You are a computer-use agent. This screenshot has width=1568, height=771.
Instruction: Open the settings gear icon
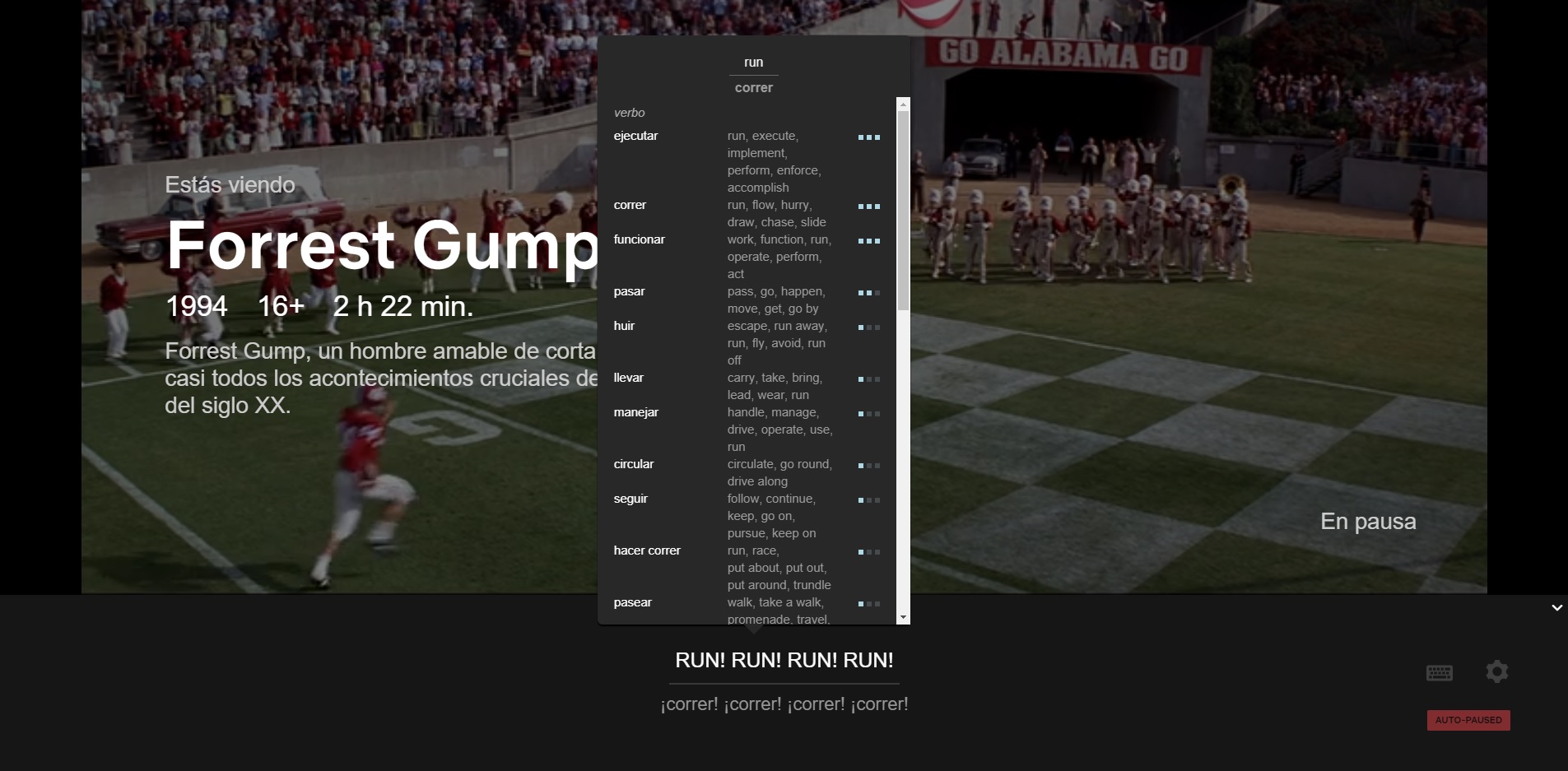[x=1496, y=671]
